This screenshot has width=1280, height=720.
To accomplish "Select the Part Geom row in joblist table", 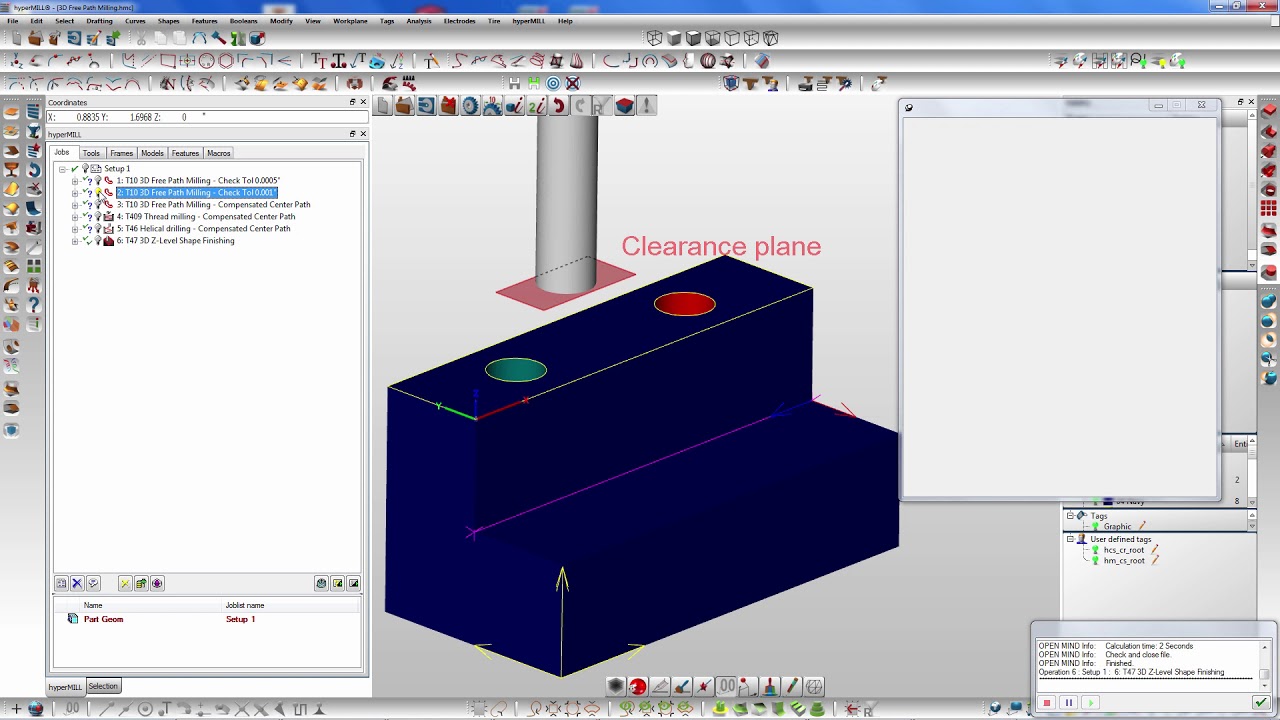I will [207, 619].
